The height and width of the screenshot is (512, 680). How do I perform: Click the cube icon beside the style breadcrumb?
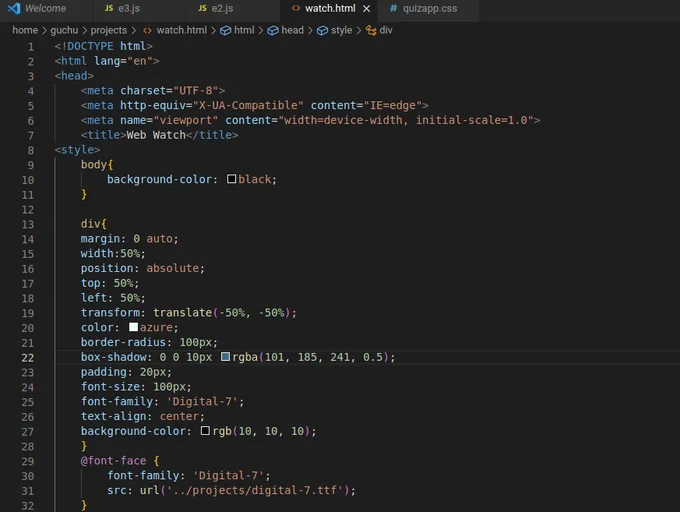click(322, 30)
